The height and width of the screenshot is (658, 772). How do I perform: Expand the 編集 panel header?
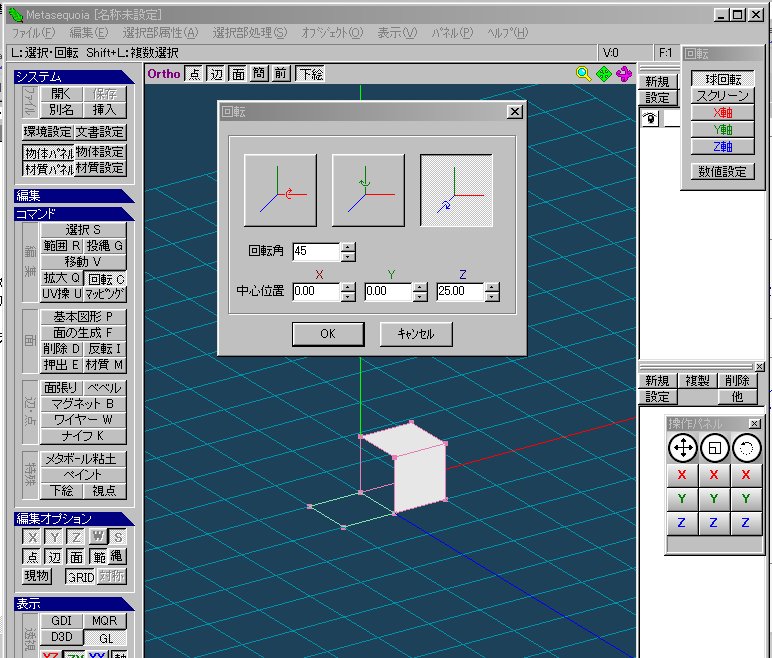[x=74, y=196]
